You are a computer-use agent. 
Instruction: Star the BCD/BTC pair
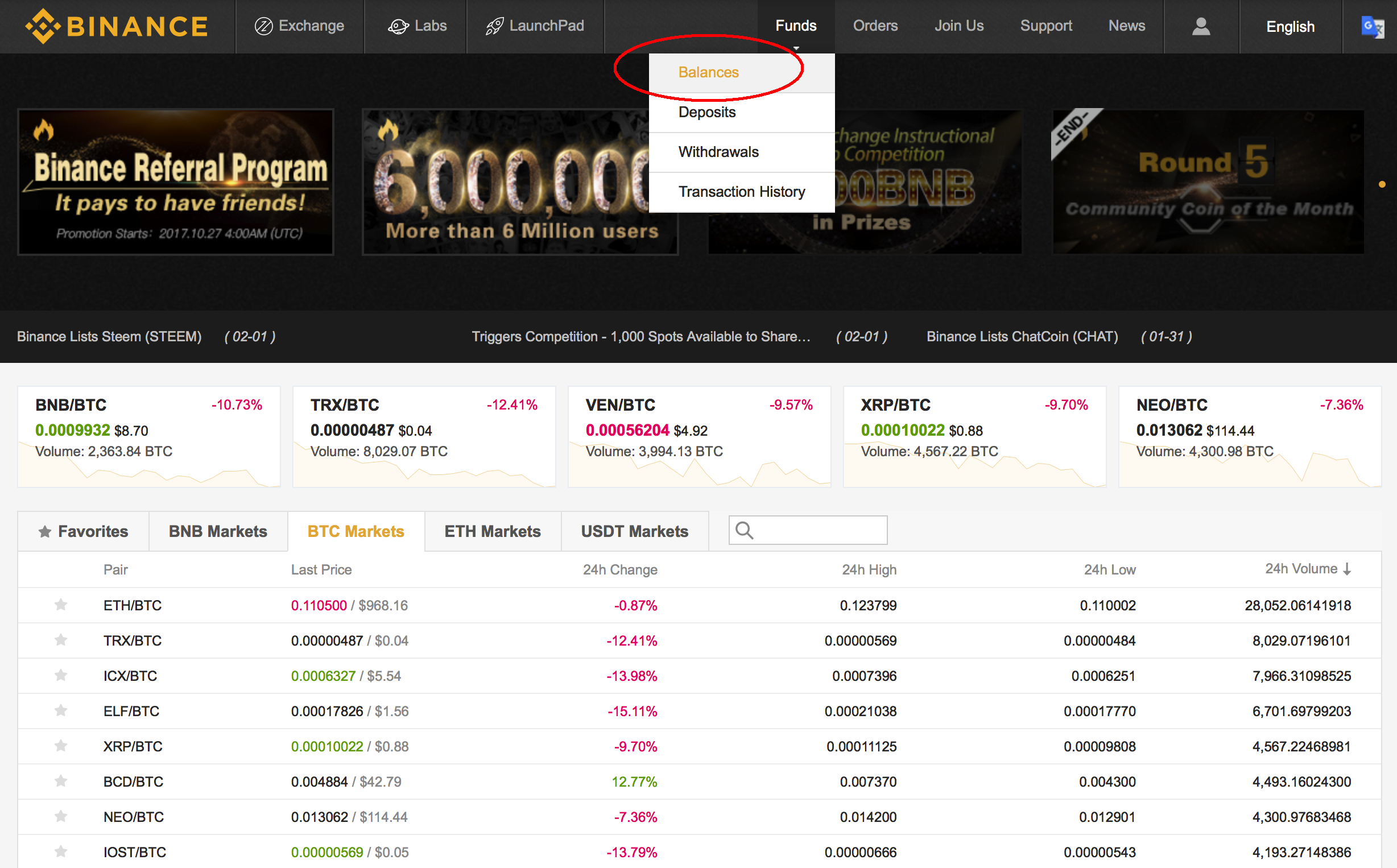(x=61, y=781)
